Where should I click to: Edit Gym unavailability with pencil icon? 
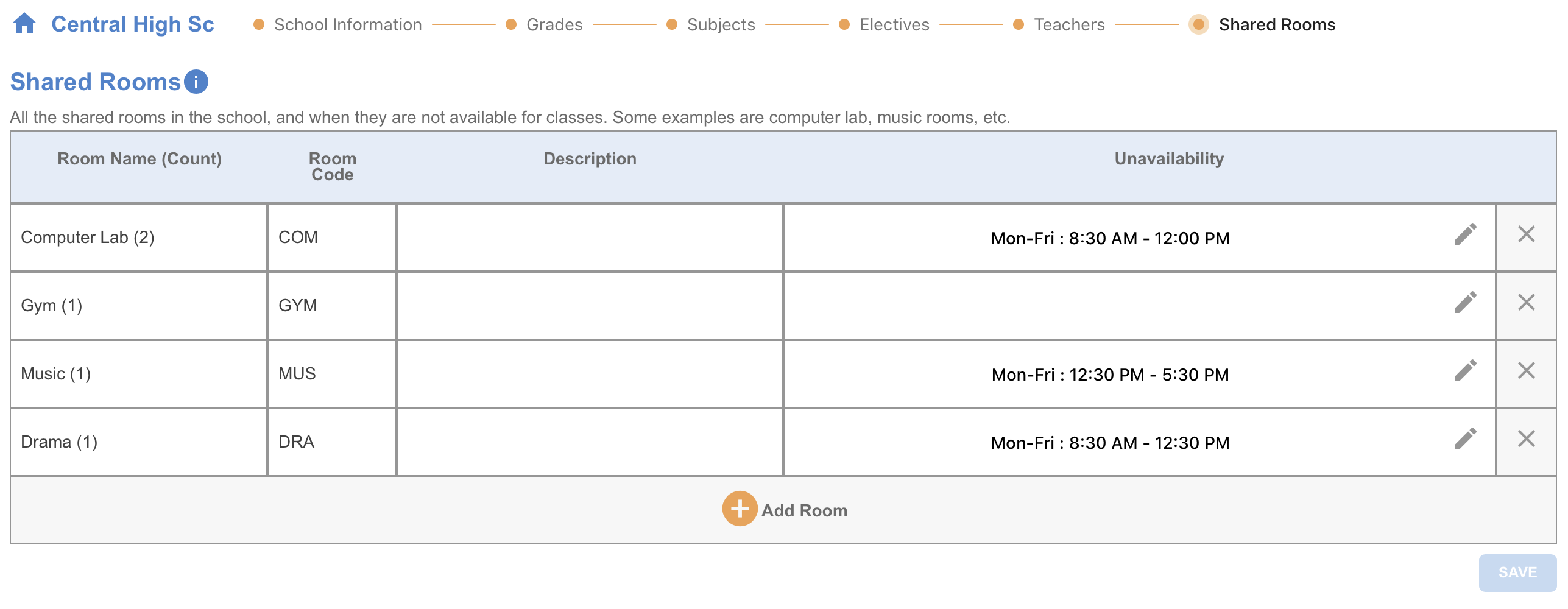(x=1465, y=303)
